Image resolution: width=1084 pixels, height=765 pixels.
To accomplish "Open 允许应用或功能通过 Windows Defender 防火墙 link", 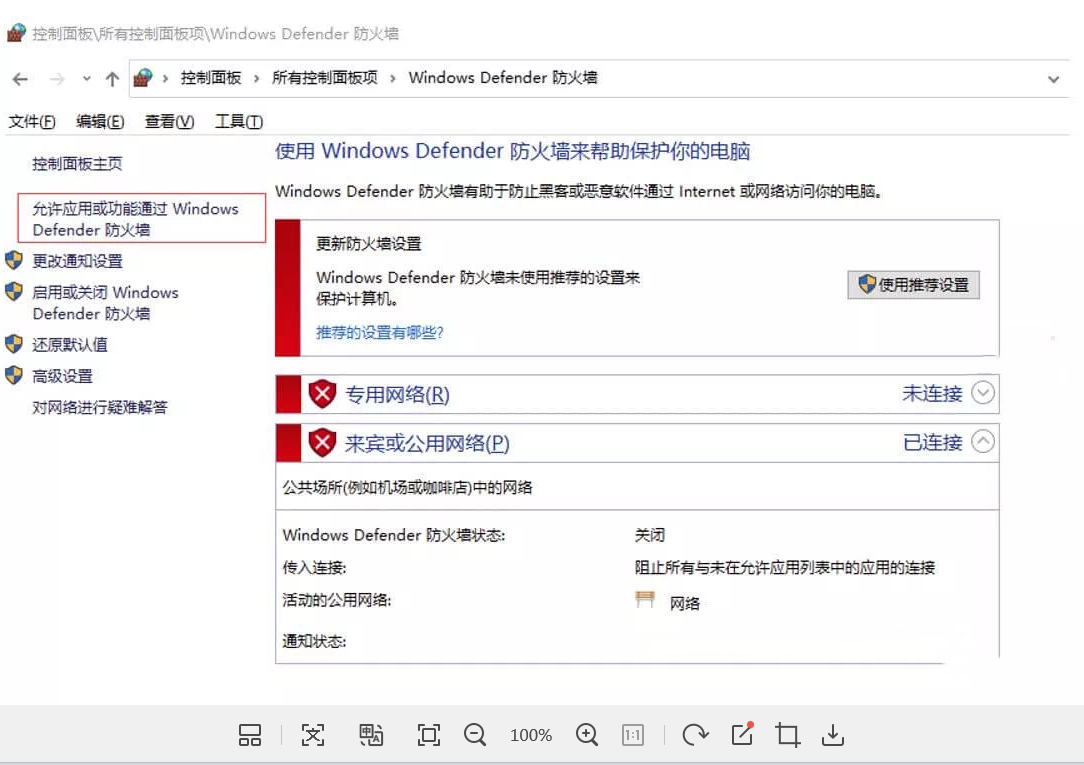I will (x=136, y=218).
